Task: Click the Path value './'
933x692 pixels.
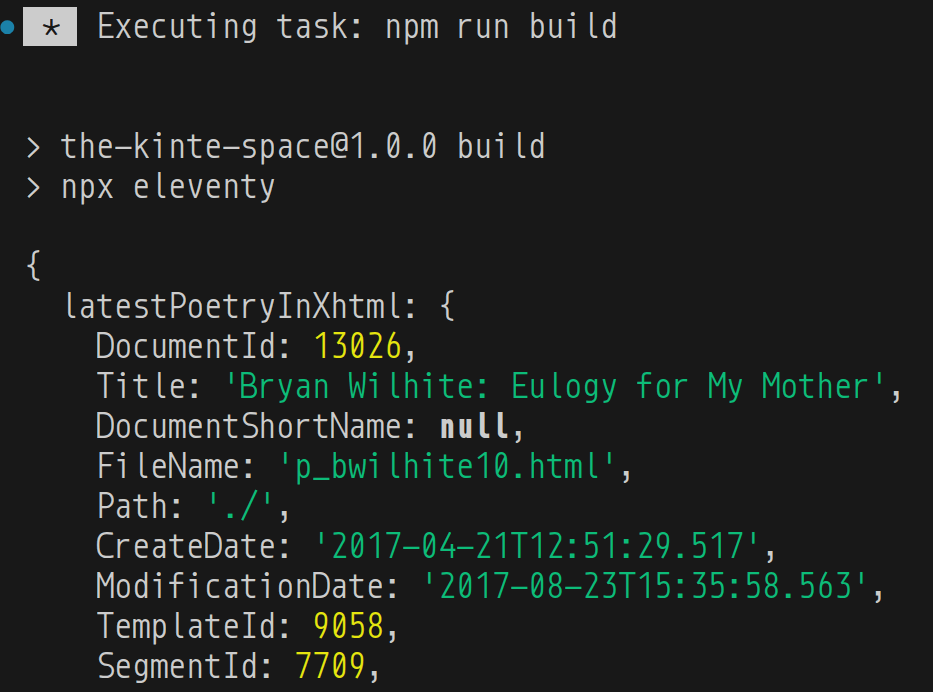Action: click(x=240, y=506)
